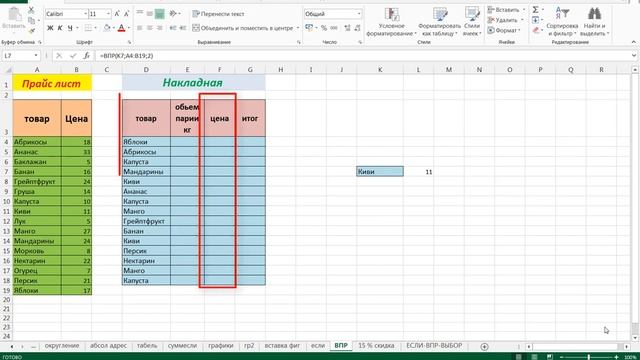Click the Name Box showing L7

(20, 56)
